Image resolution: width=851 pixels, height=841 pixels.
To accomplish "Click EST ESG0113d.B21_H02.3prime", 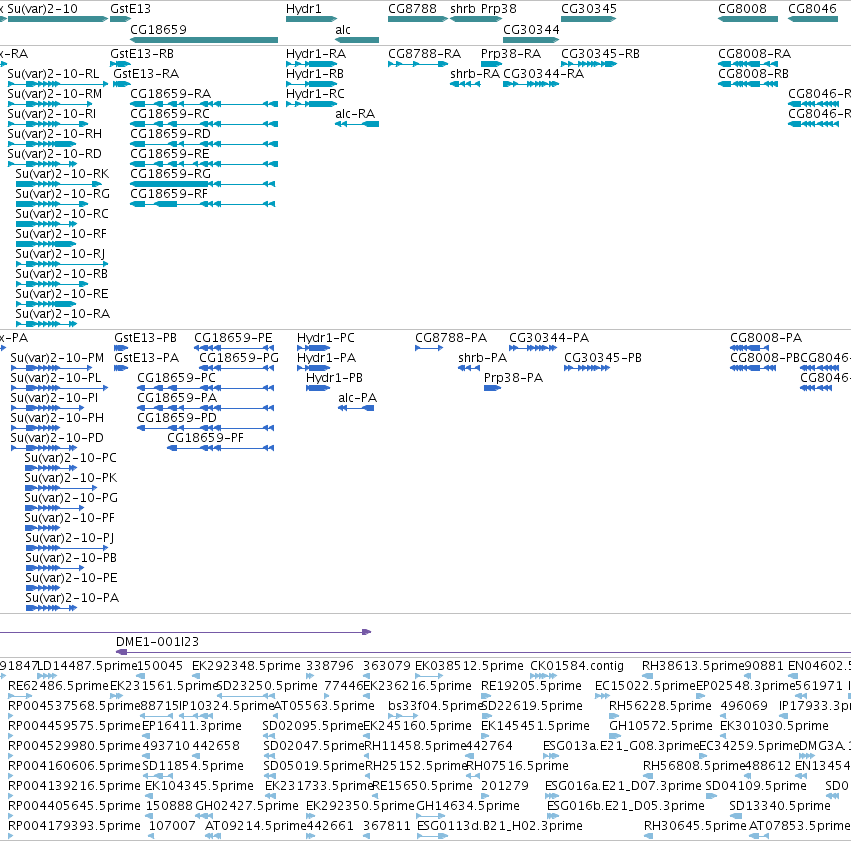I will [x=432, y=836].
